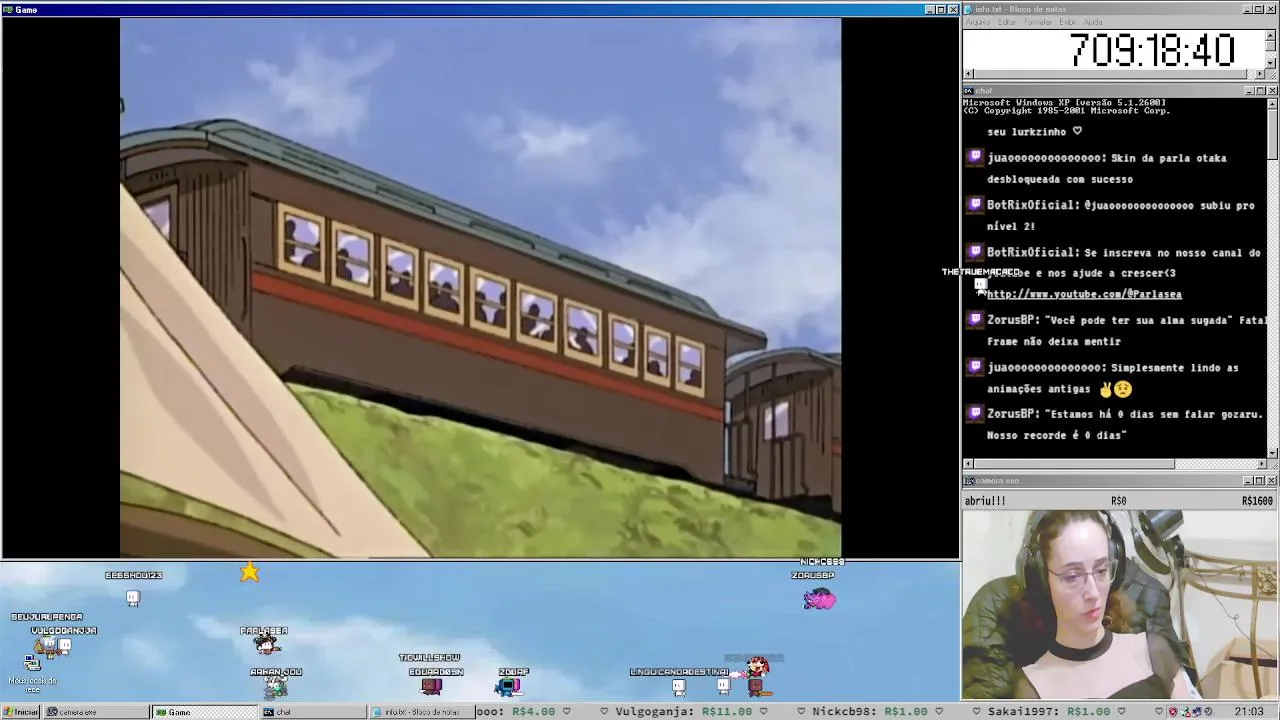Minimize the chat window
The height and width of the screenshot is (720, 1280).
[x=1250, y=91]
